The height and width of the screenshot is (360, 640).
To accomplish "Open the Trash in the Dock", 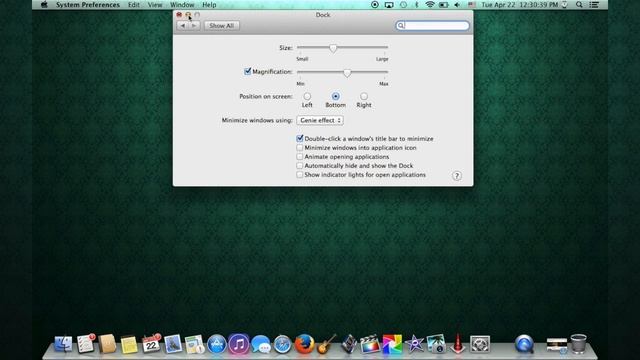I will pos(578,344).
